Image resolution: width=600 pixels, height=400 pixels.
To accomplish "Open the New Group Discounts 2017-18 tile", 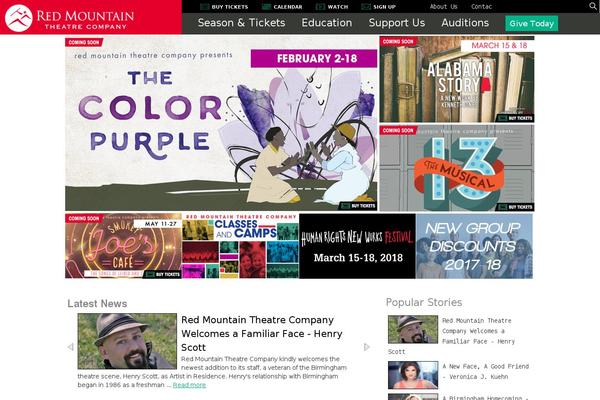I will [474, 246].
